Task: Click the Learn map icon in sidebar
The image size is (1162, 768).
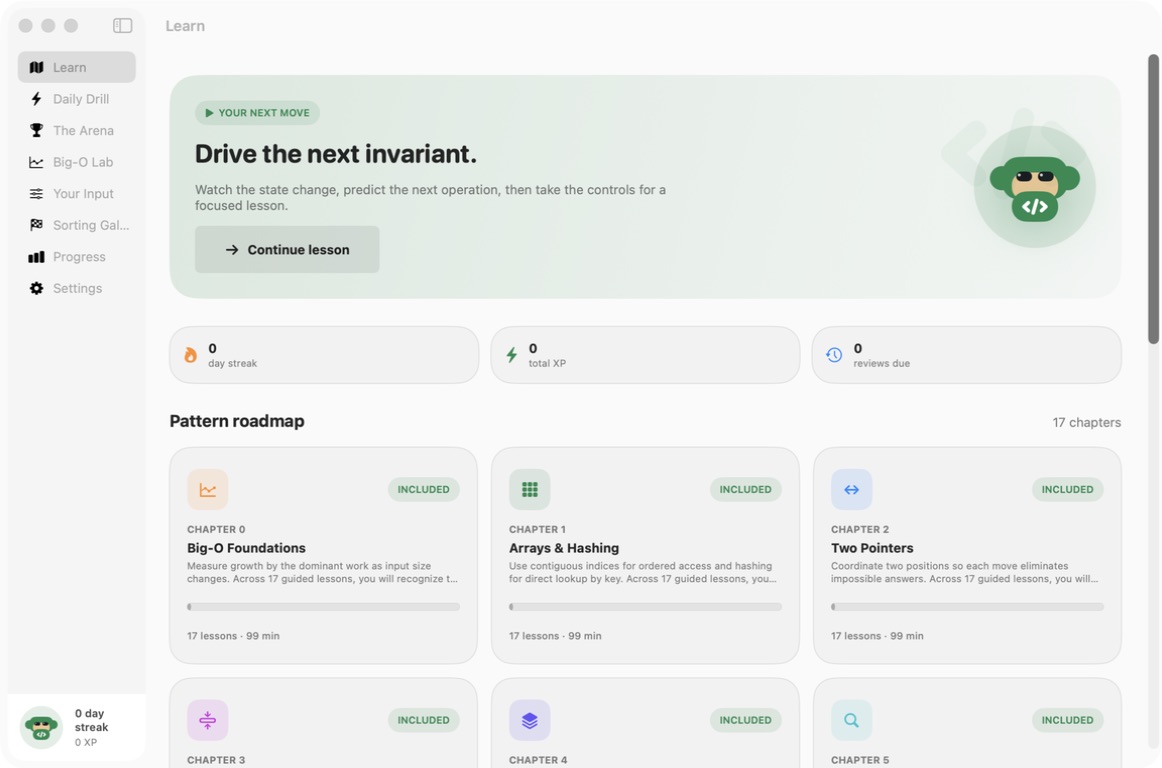Action: [x=36, y=67]
